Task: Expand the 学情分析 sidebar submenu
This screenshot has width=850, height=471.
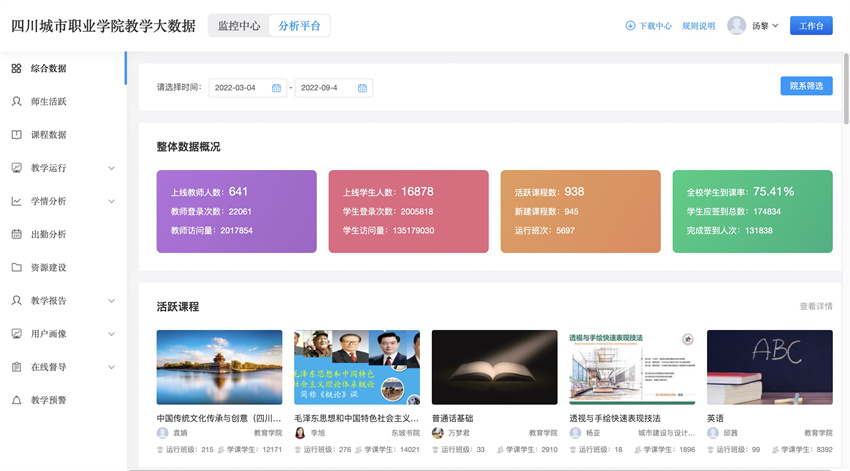Action: pyautogui.click(x=111, y=201)
